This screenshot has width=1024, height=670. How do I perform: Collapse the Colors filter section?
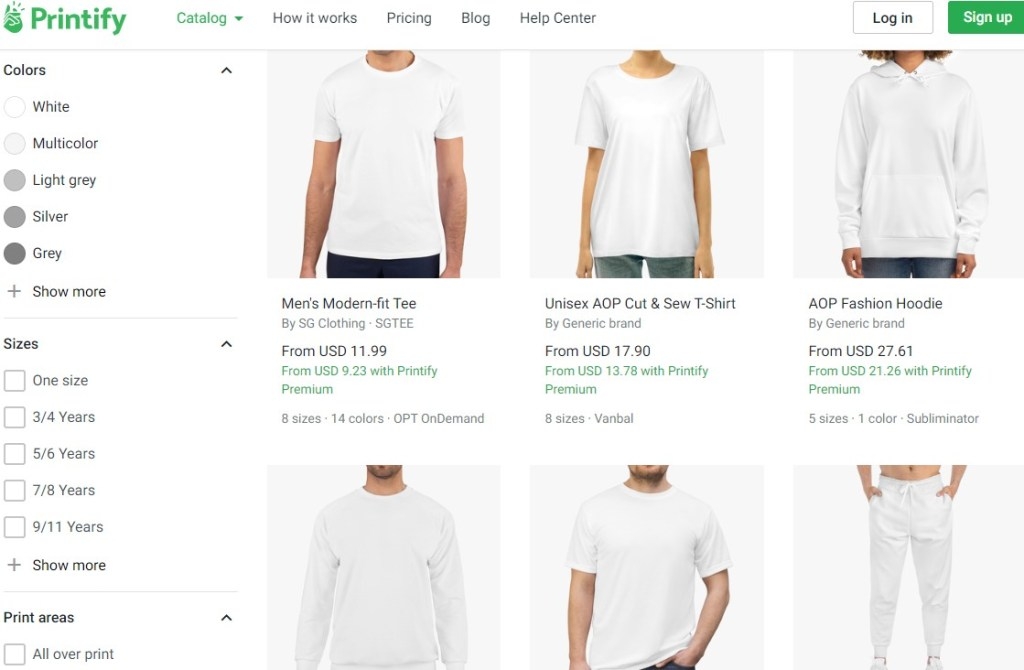click(x=226, y=71)
